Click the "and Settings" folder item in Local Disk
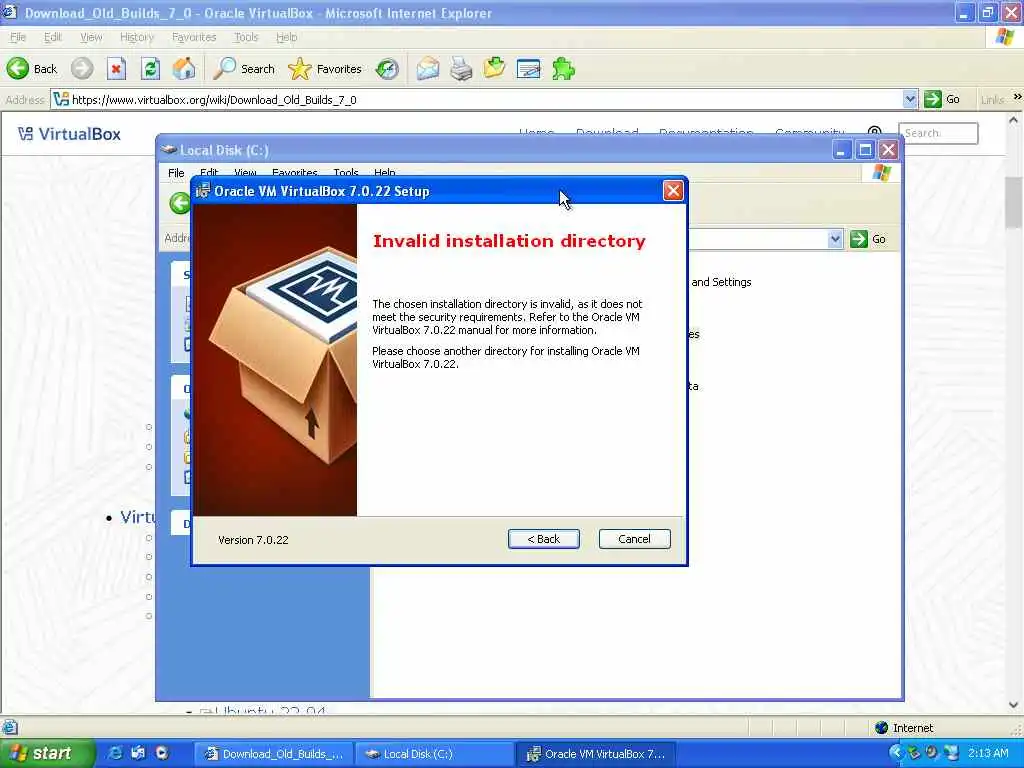The width and height of the screenshot is (1024, 768). point(721,282)
